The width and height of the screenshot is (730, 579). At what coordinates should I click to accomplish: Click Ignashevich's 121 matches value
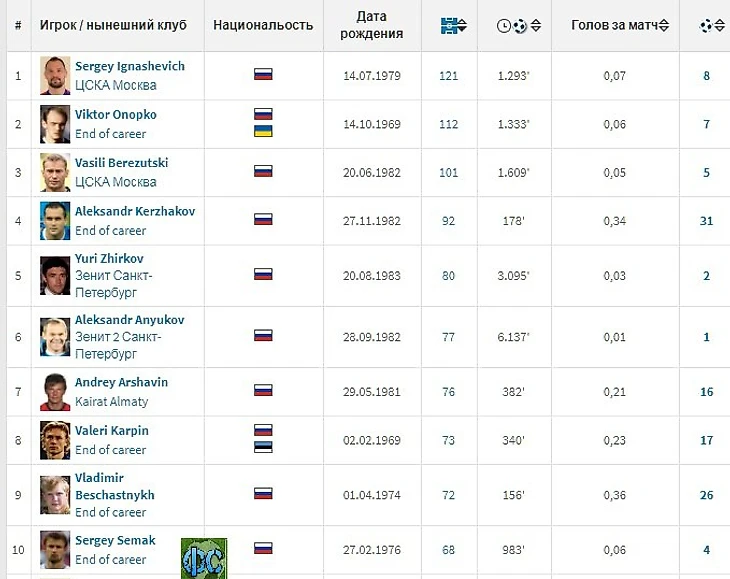[x=448, y=76]
